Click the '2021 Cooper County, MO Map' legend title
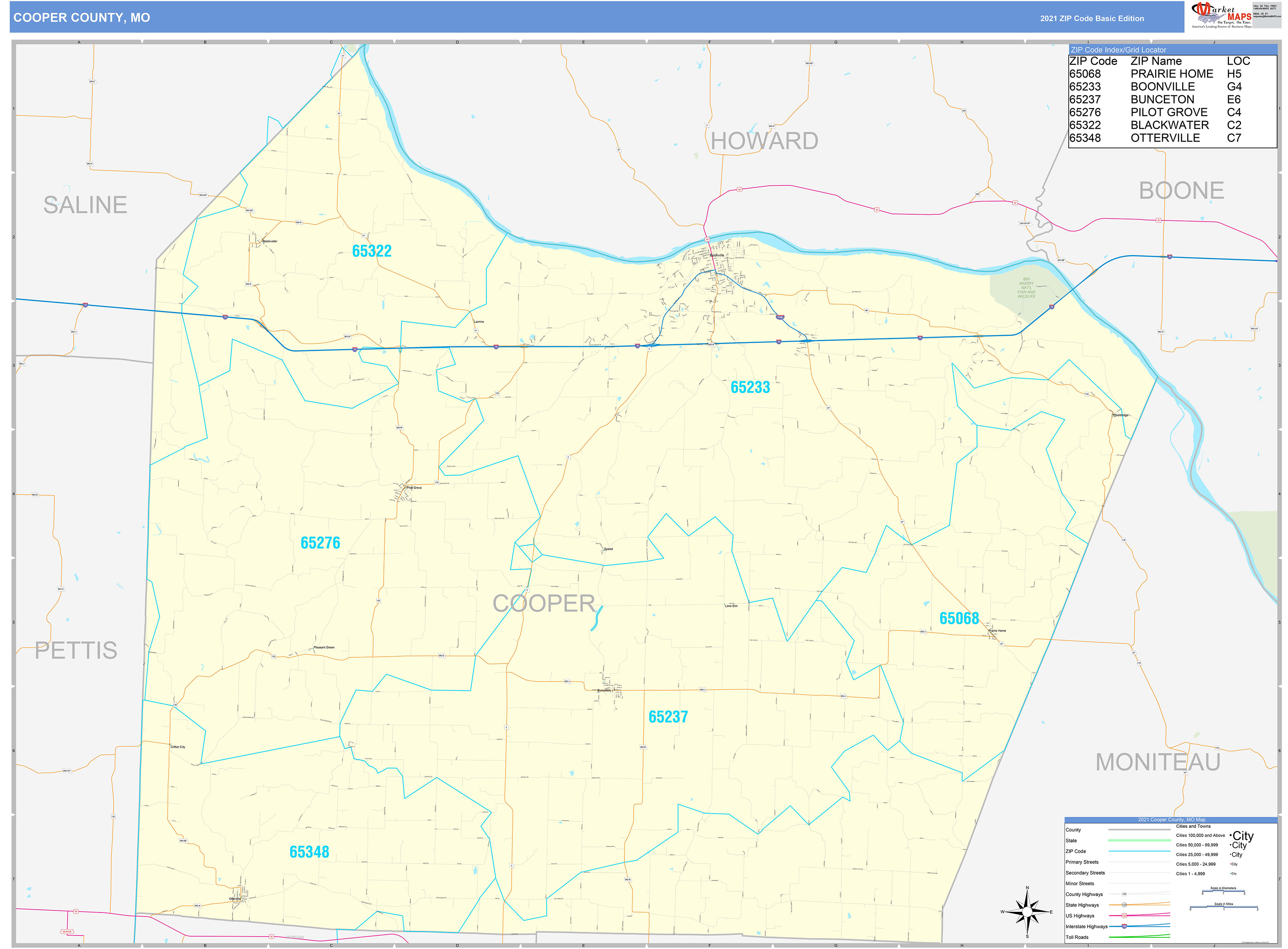Screen dimensions: 1288x949 tap(1171, 820)
